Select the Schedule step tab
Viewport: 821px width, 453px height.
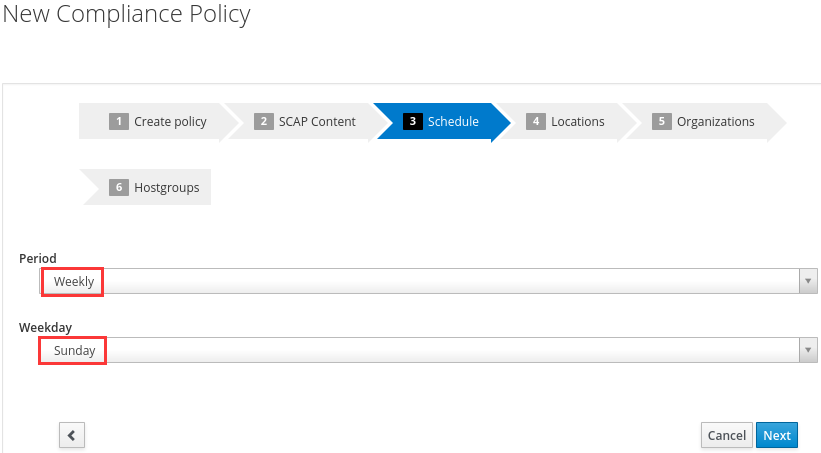[453, 122]
